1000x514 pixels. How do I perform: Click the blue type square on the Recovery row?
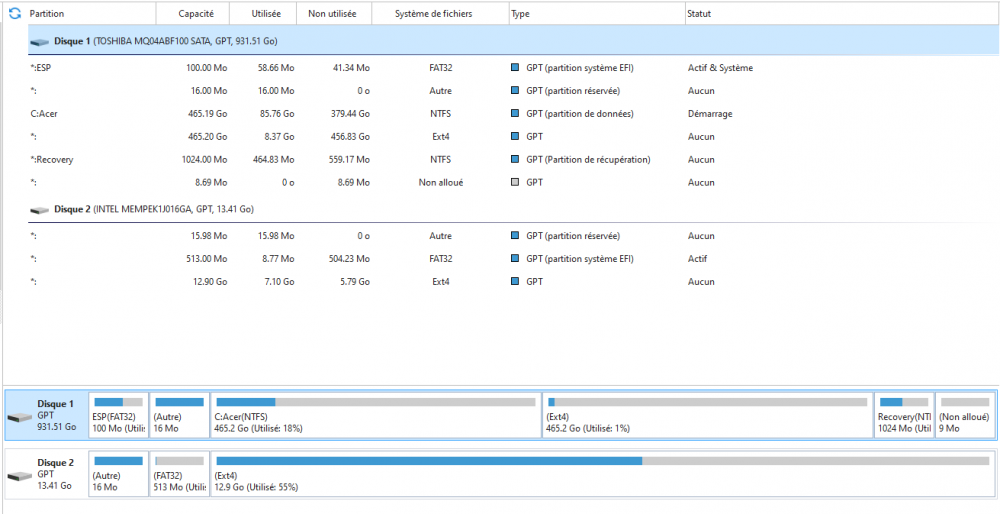click(x=515, y=159)
